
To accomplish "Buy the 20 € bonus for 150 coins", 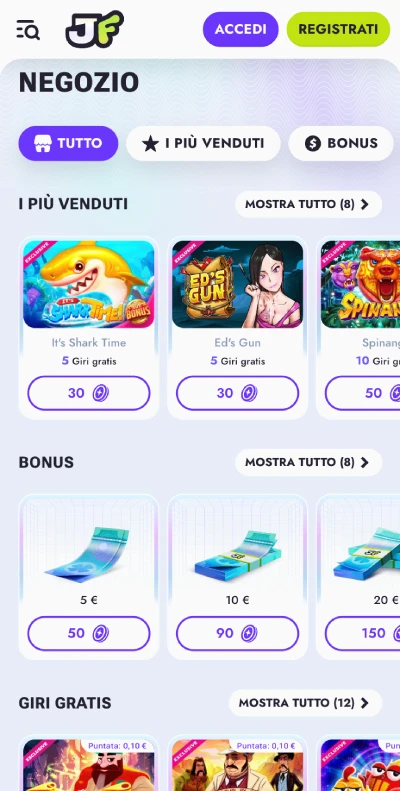I will [362, 633].
